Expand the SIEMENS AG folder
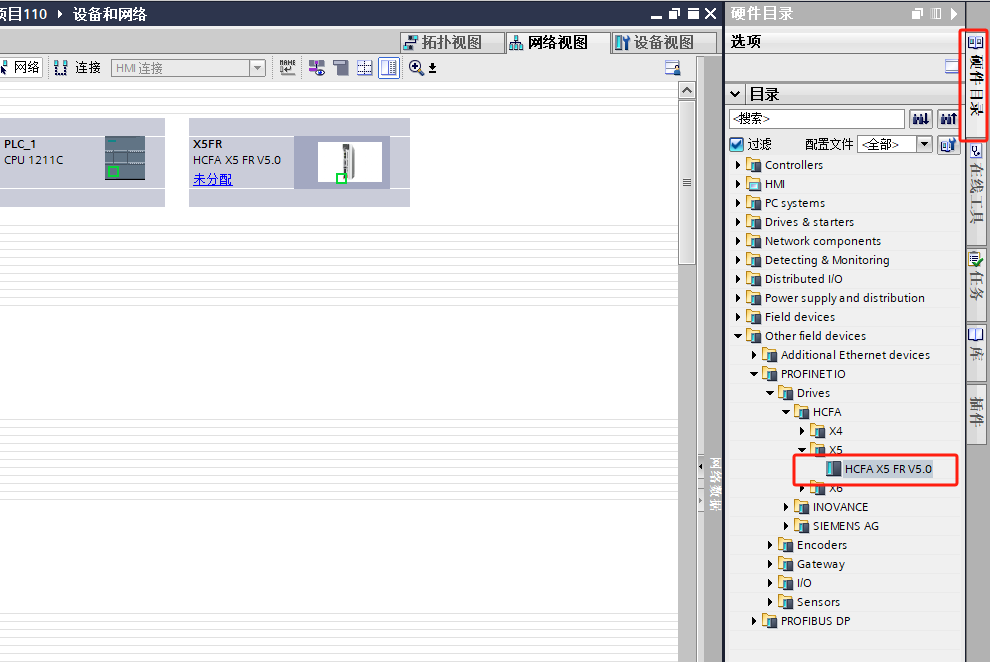The width and height of the screenshot is (990, 662). [x=786, y=526]
